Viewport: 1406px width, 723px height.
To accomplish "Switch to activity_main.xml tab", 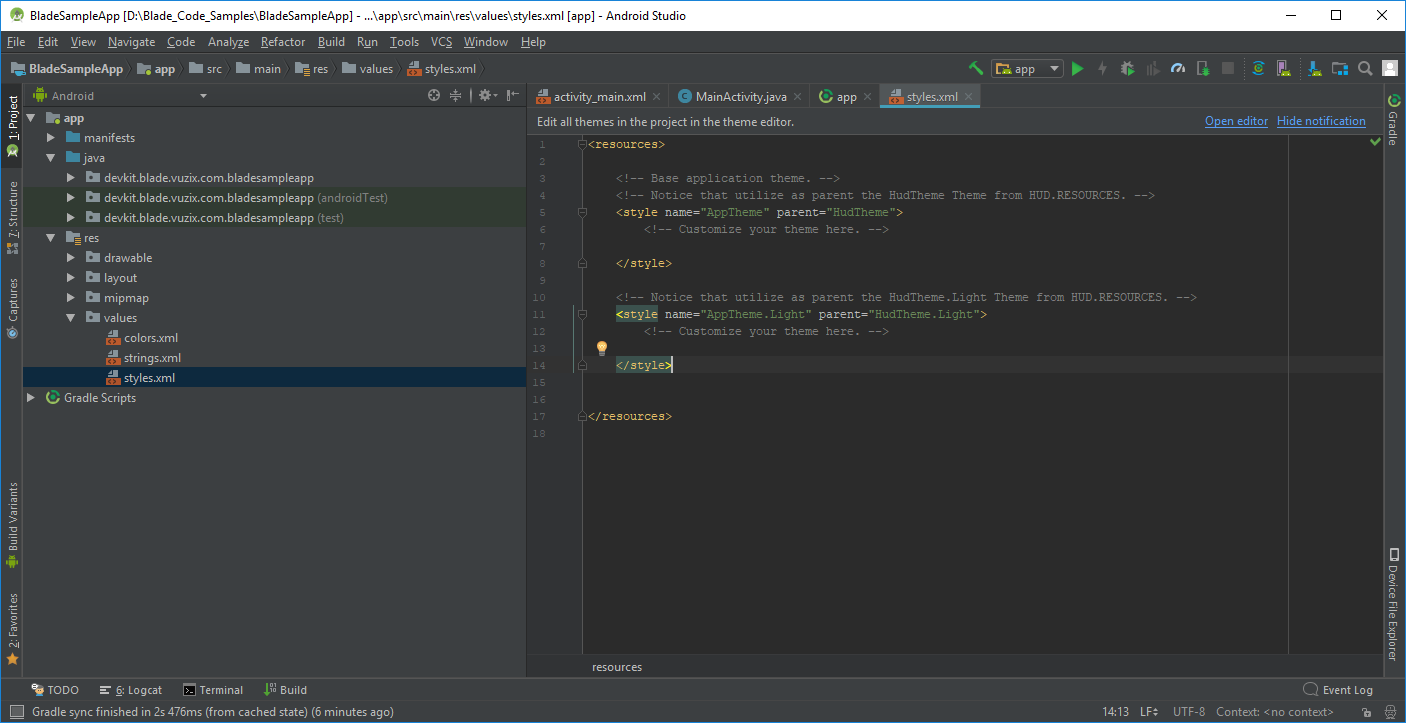I will click(599, 97).
